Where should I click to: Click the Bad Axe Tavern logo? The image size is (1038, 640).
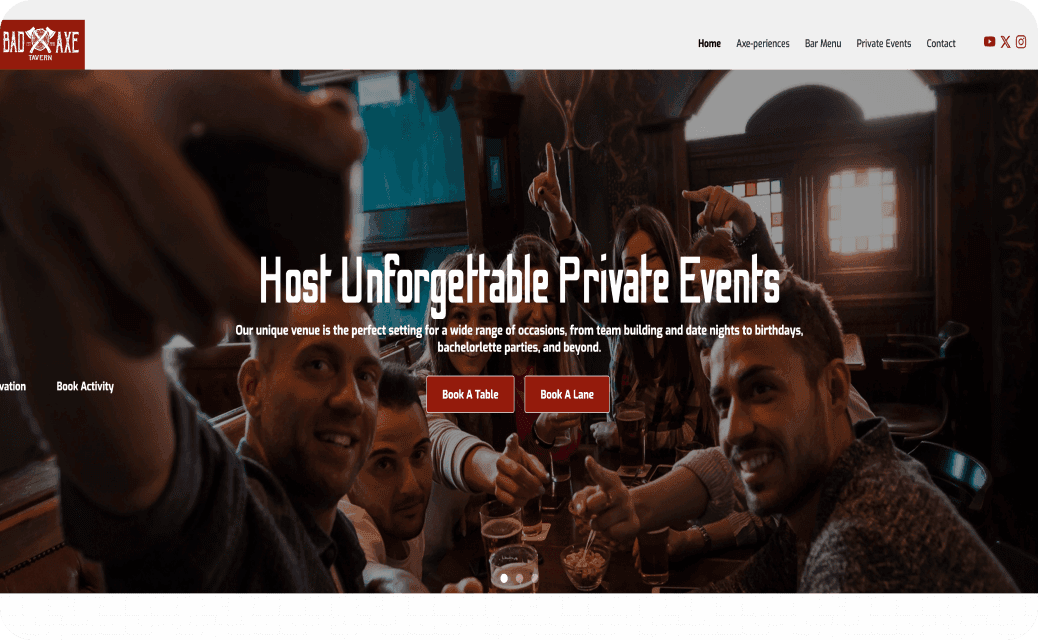[x=42, y=44]
